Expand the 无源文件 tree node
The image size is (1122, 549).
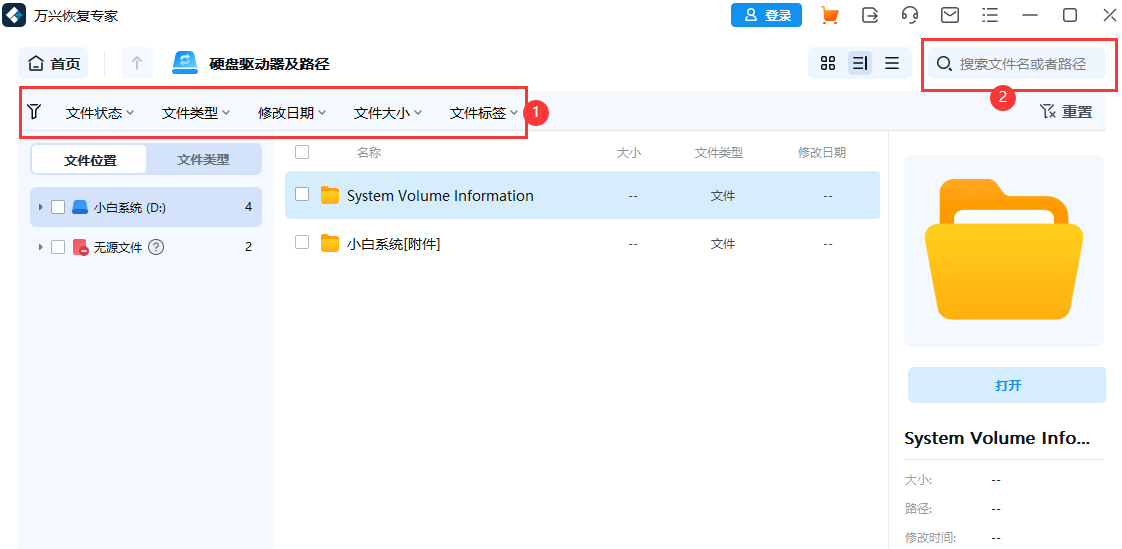(x=40, y=247)
